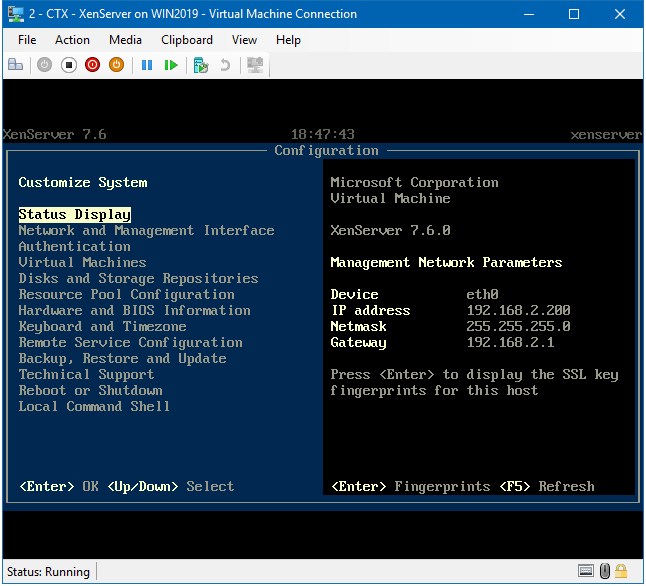Open the File menu
646x586 pixels.
click(x=27, y=40)
